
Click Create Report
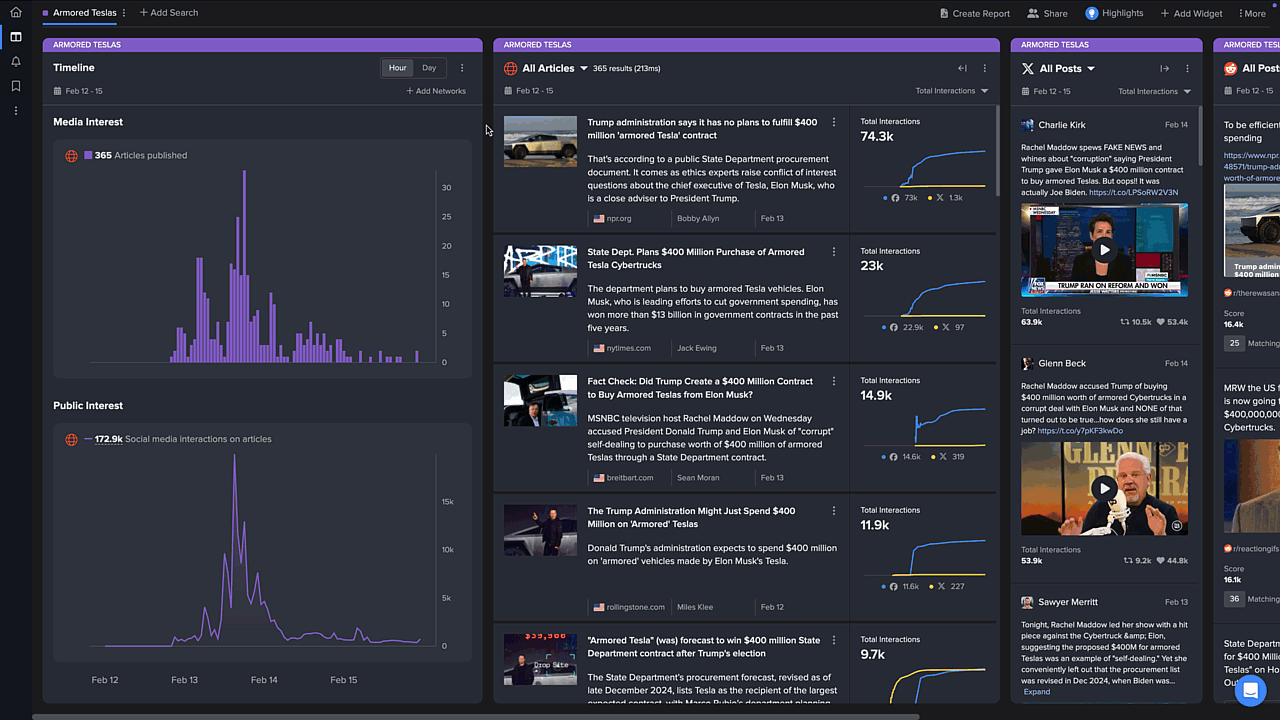pyautogui.click(x=975, y=13)
